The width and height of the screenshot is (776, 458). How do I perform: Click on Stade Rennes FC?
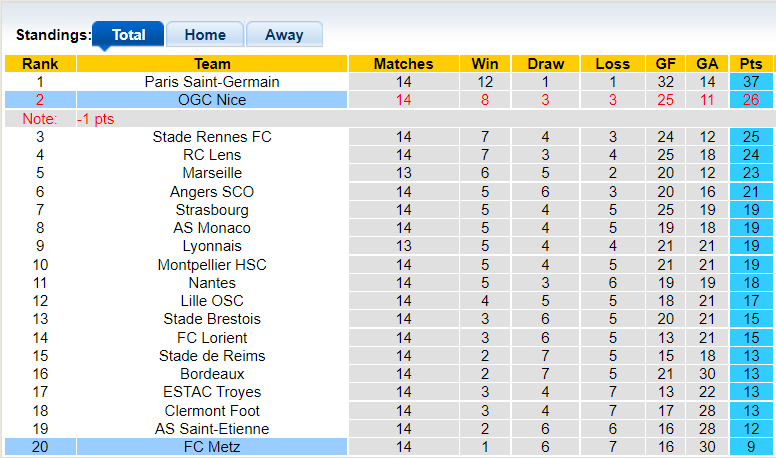[212, 137]
